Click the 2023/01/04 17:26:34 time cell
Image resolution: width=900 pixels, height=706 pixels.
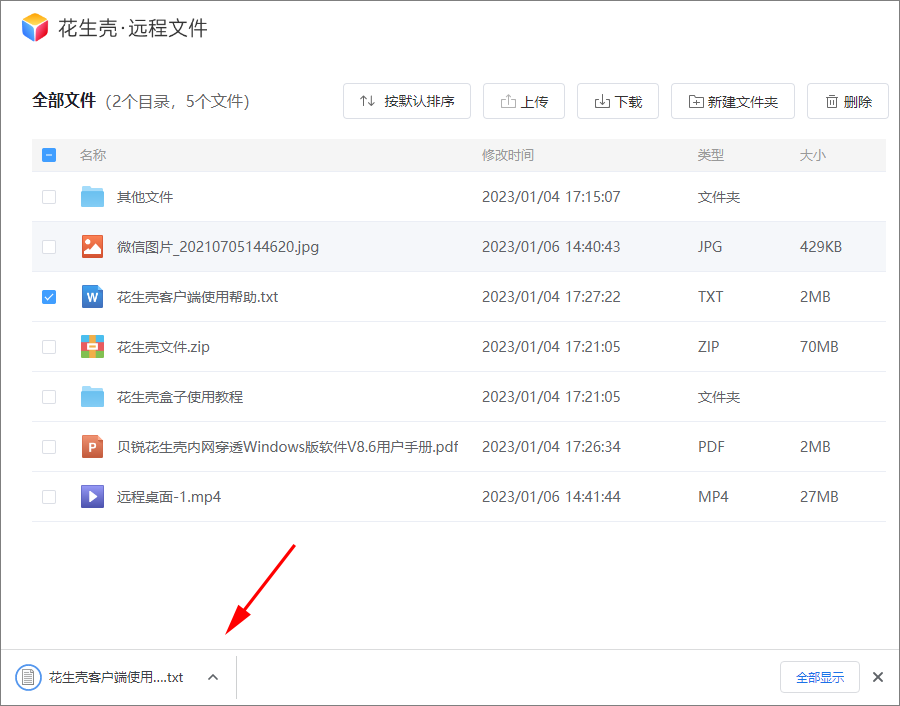(551, 447)
